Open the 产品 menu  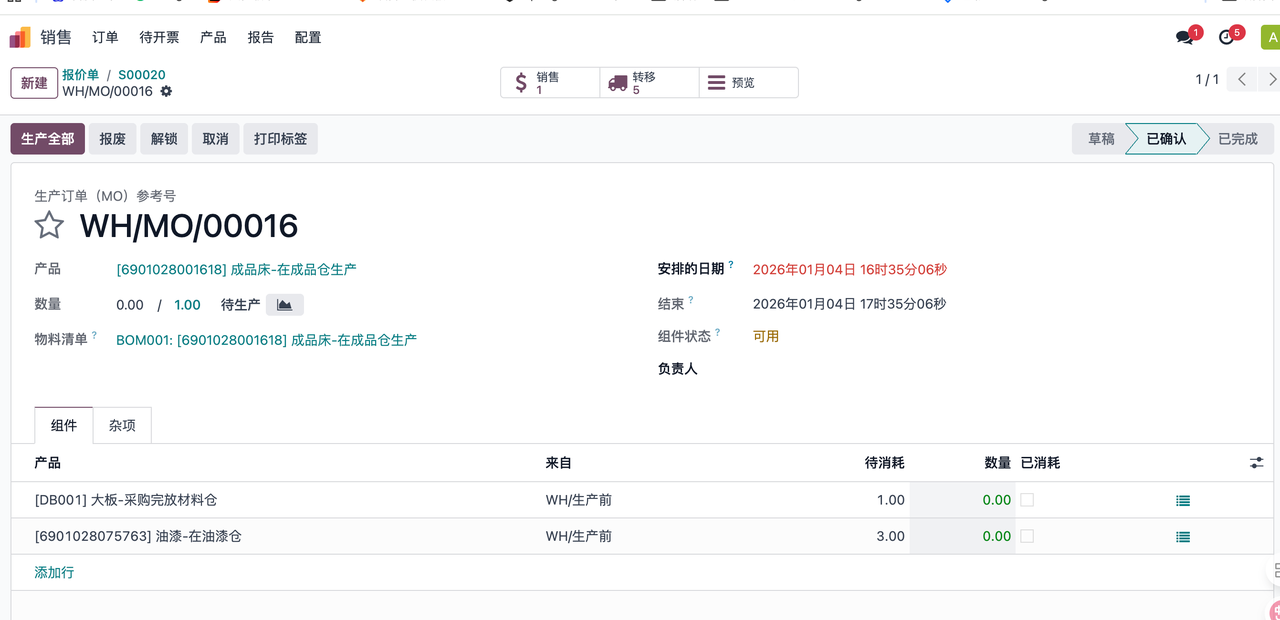point(213,38)
